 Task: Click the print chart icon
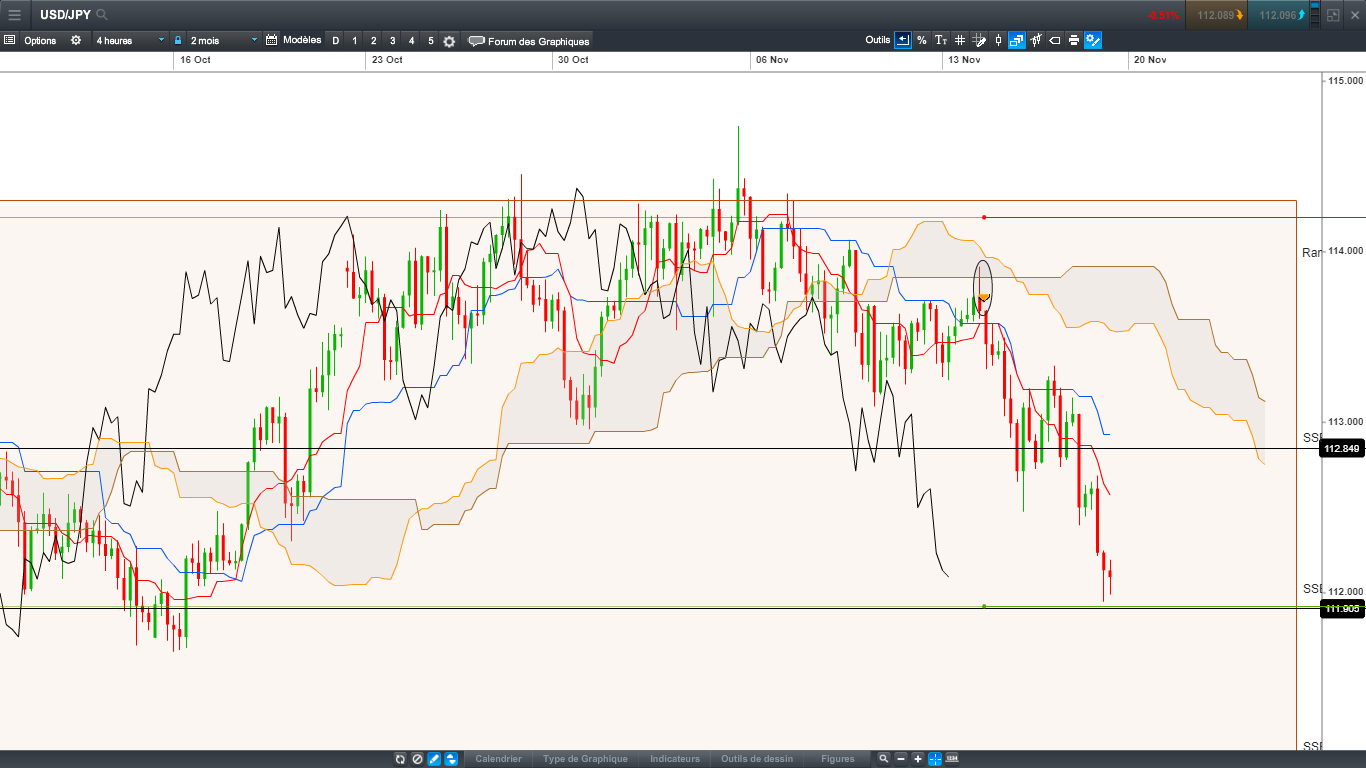(x=1073, y=41)
